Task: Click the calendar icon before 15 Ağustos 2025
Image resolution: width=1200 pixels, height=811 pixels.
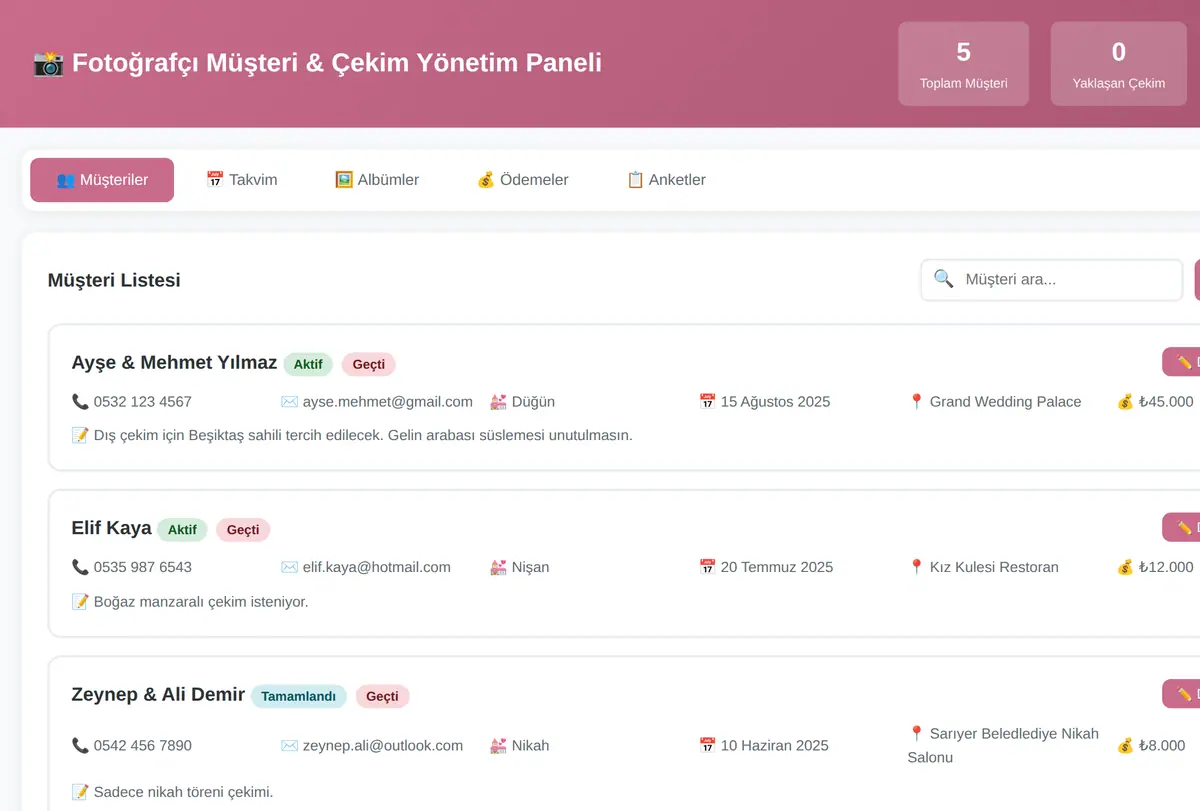Action: point(707,402)
